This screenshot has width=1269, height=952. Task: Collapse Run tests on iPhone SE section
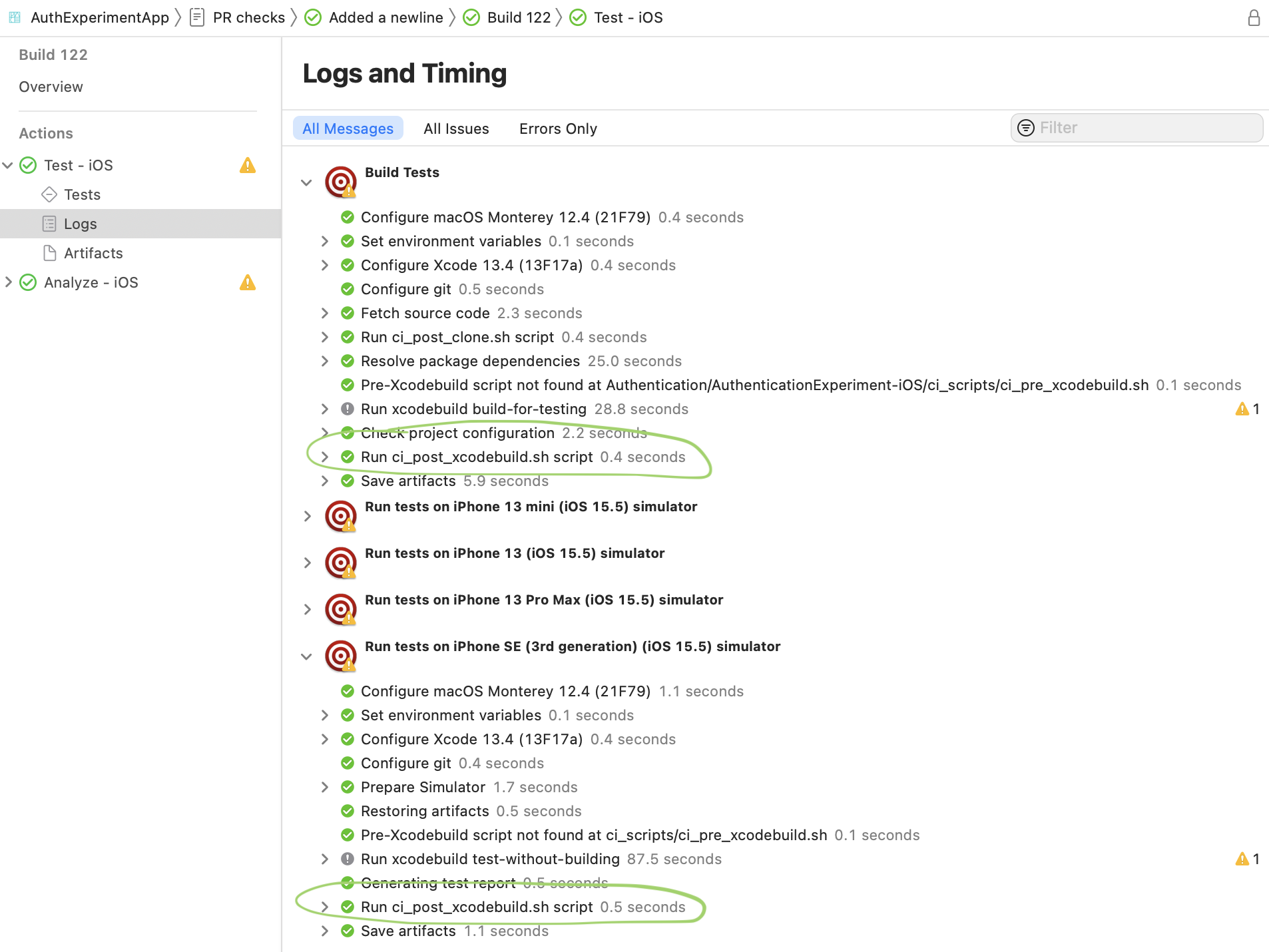306,656
